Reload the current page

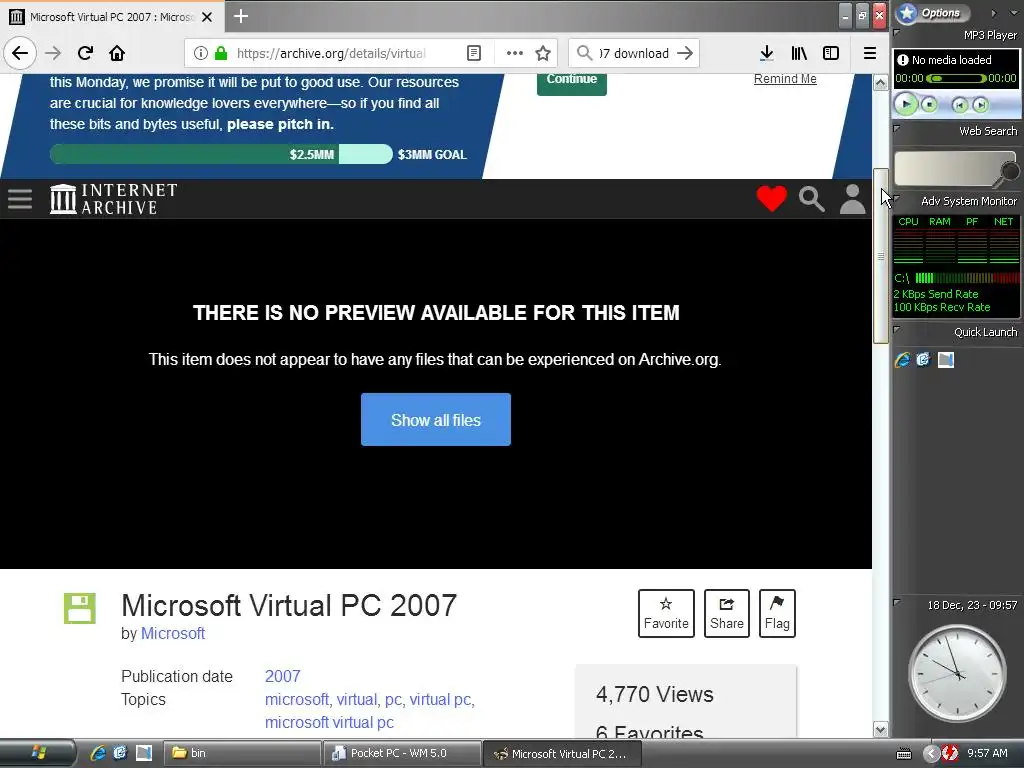click(85, 53)
